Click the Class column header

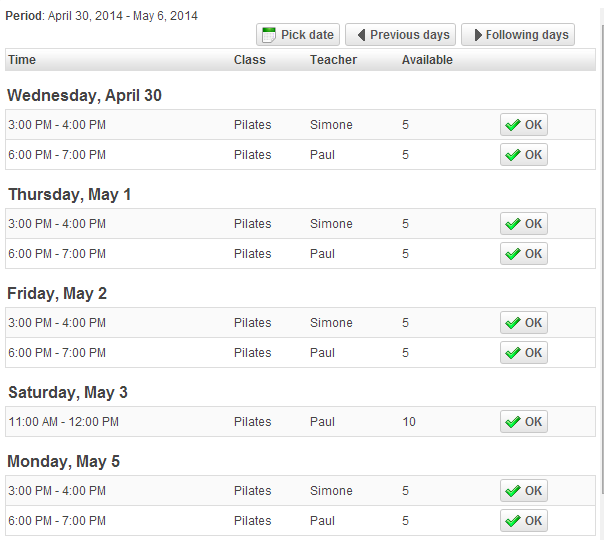pos(250,60)
